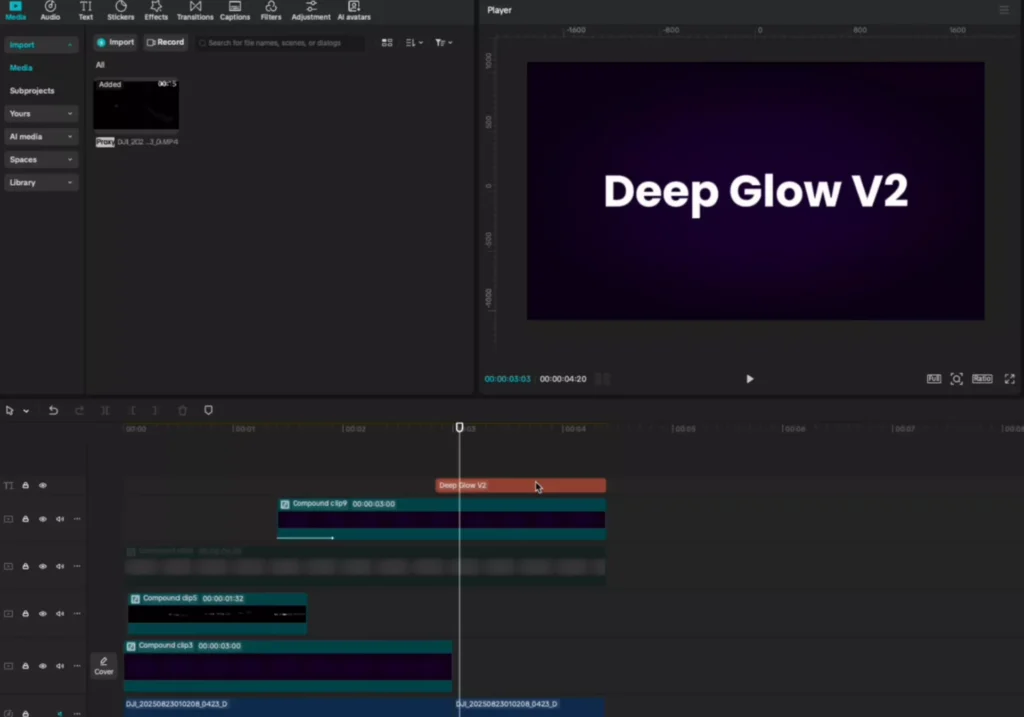Mute the Compound clip3 track audio

tap(60, 666)
